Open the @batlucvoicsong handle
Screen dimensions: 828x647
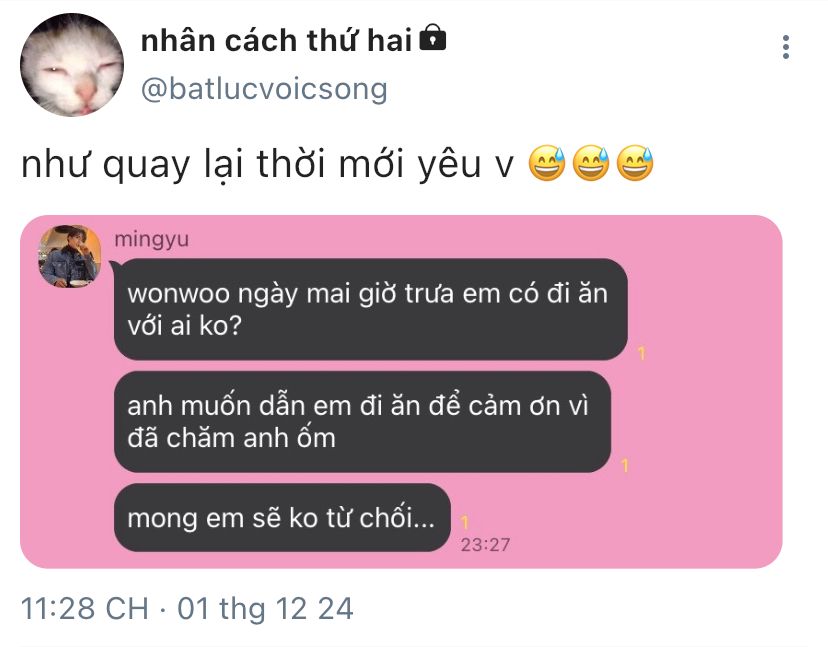264,89
